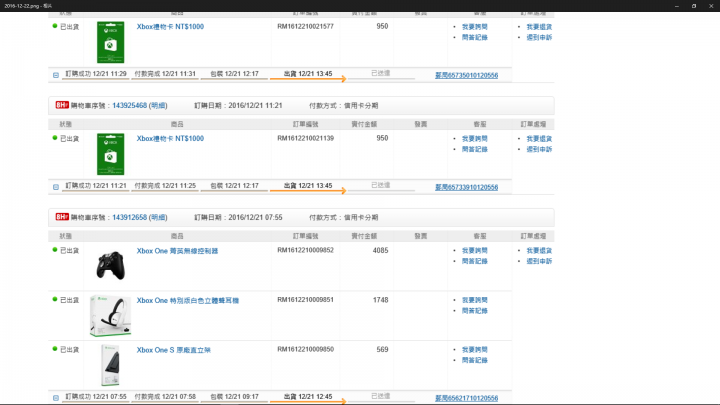Click 付款完成 12/21 11:25 payment stage
Screen dimensions: 720x405
[x=165, y=186]
